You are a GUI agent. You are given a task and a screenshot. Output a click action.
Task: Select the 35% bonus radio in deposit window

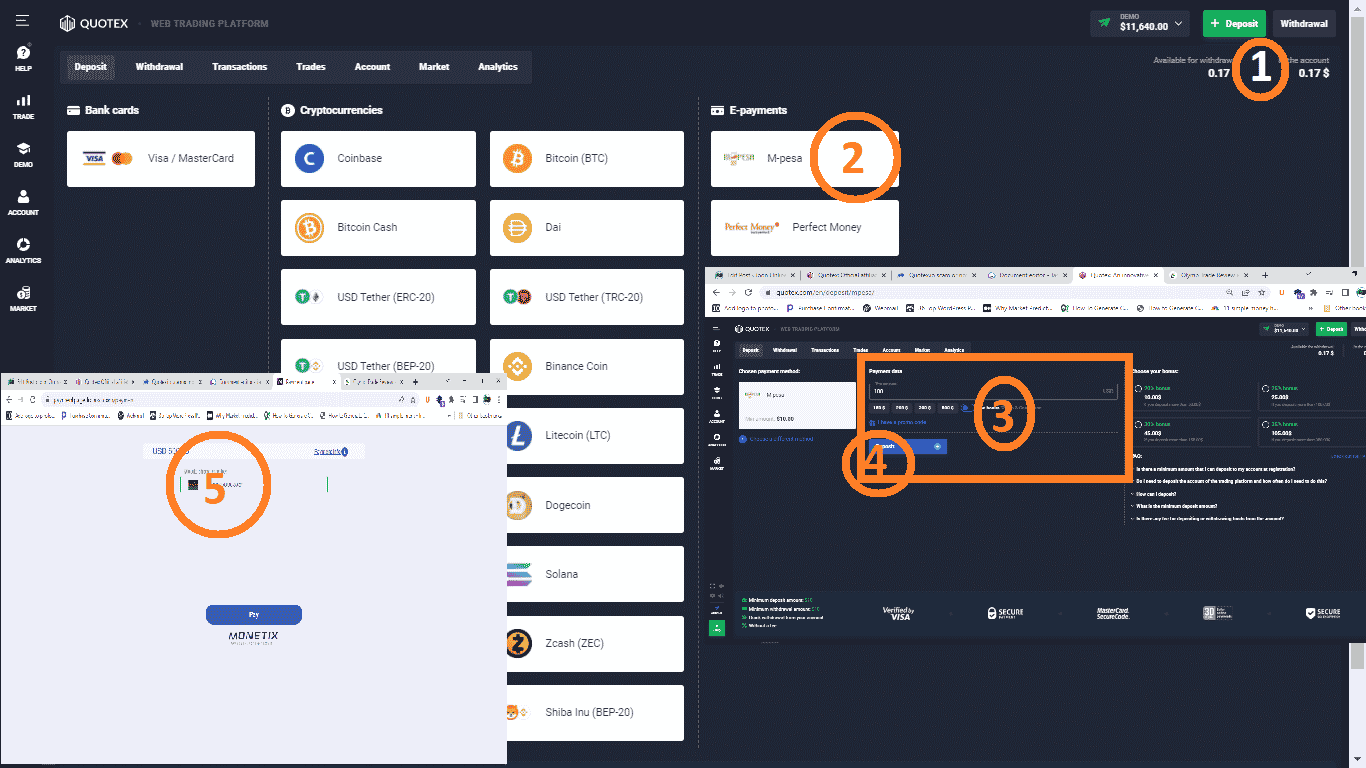click(x=1265, y=424)
